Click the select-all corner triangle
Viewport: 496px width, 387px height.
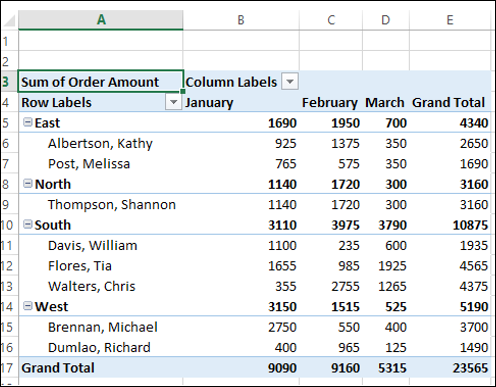(9, 21)
